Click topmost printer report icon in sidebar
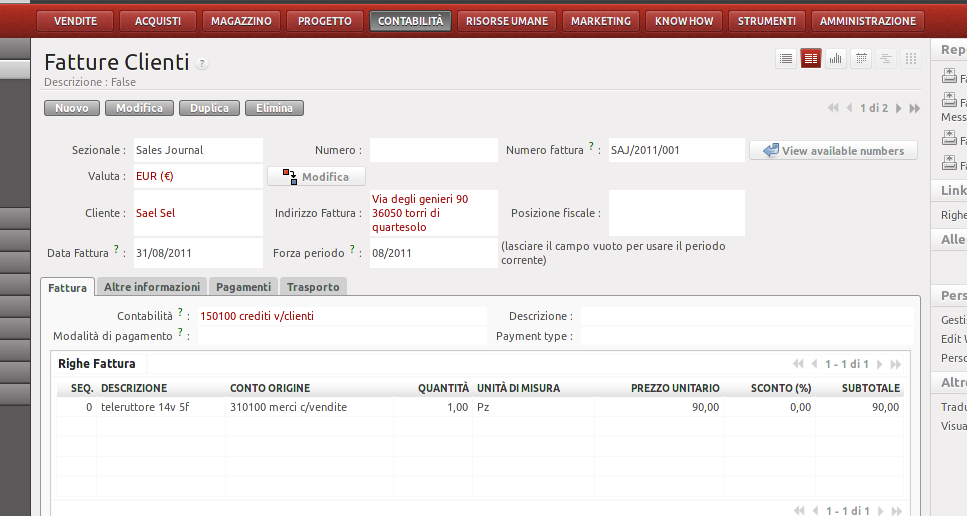The height and width of the screenshot is (516, 967). 949,76
